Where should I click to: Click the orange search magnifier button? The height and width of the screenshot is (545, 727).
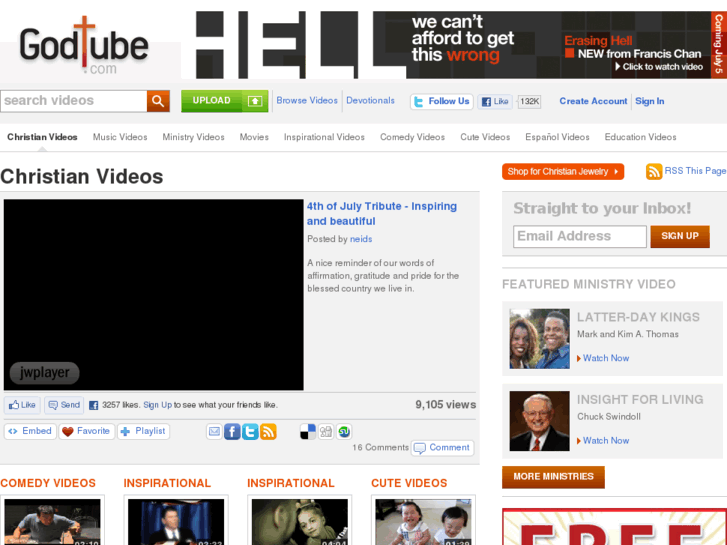coord(158,101)
